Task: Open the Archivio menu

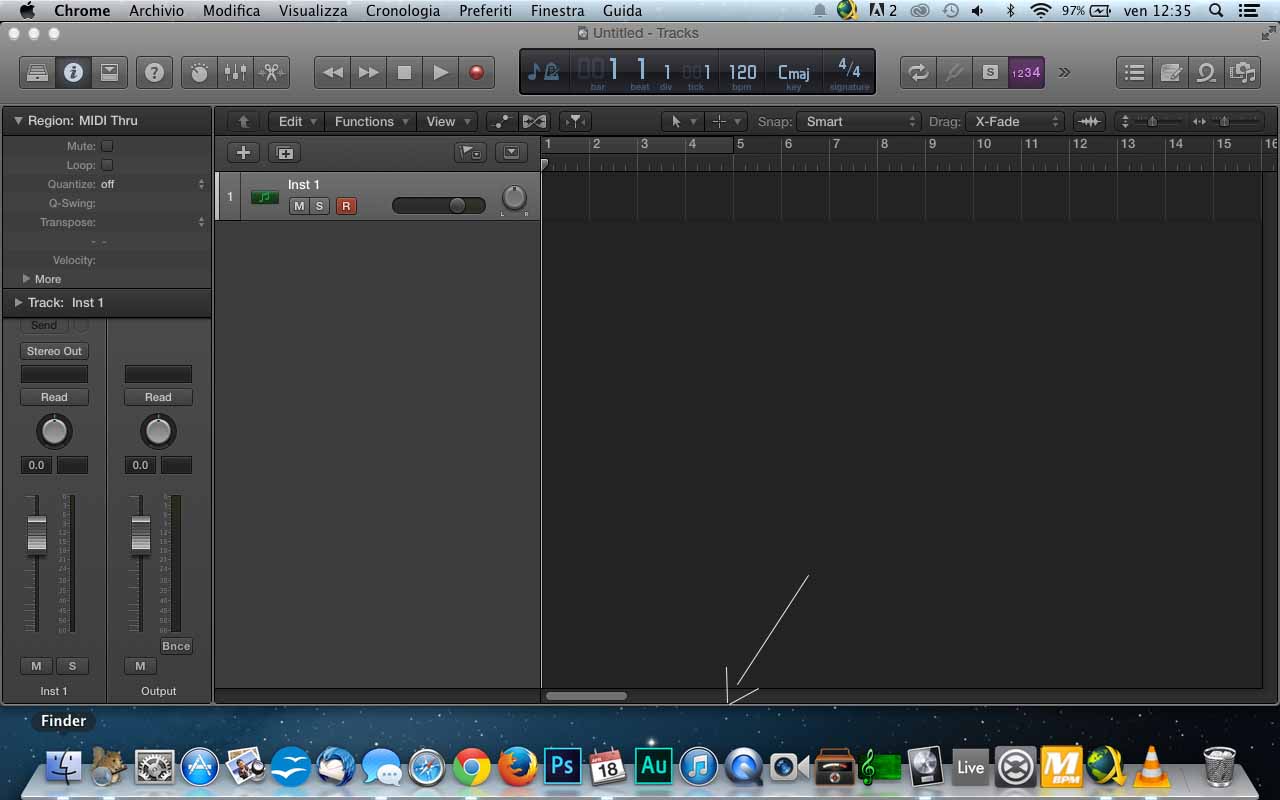Action: point(156,11)
